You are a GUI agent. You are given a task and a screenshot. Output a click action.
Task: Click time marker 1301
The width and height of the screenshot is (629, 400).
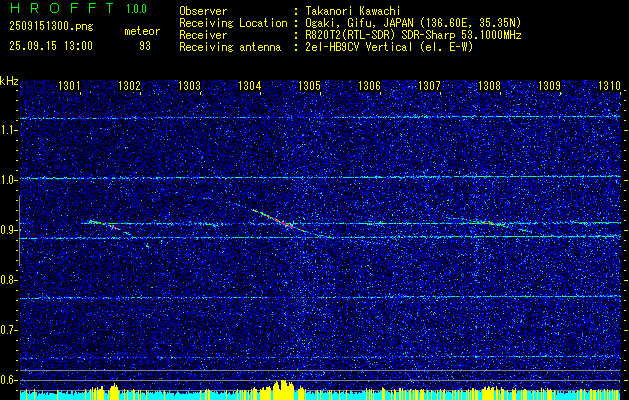click(x=69, y=85)
